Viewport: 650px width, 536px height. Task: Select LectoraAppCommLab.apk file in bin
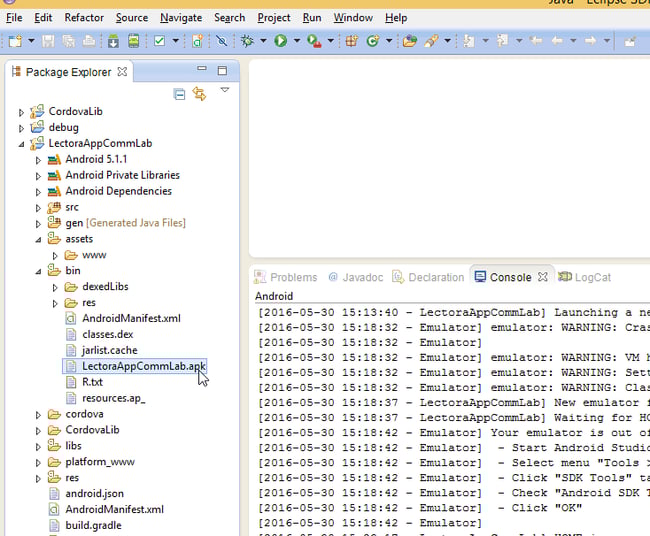click(x=134, y=366)
